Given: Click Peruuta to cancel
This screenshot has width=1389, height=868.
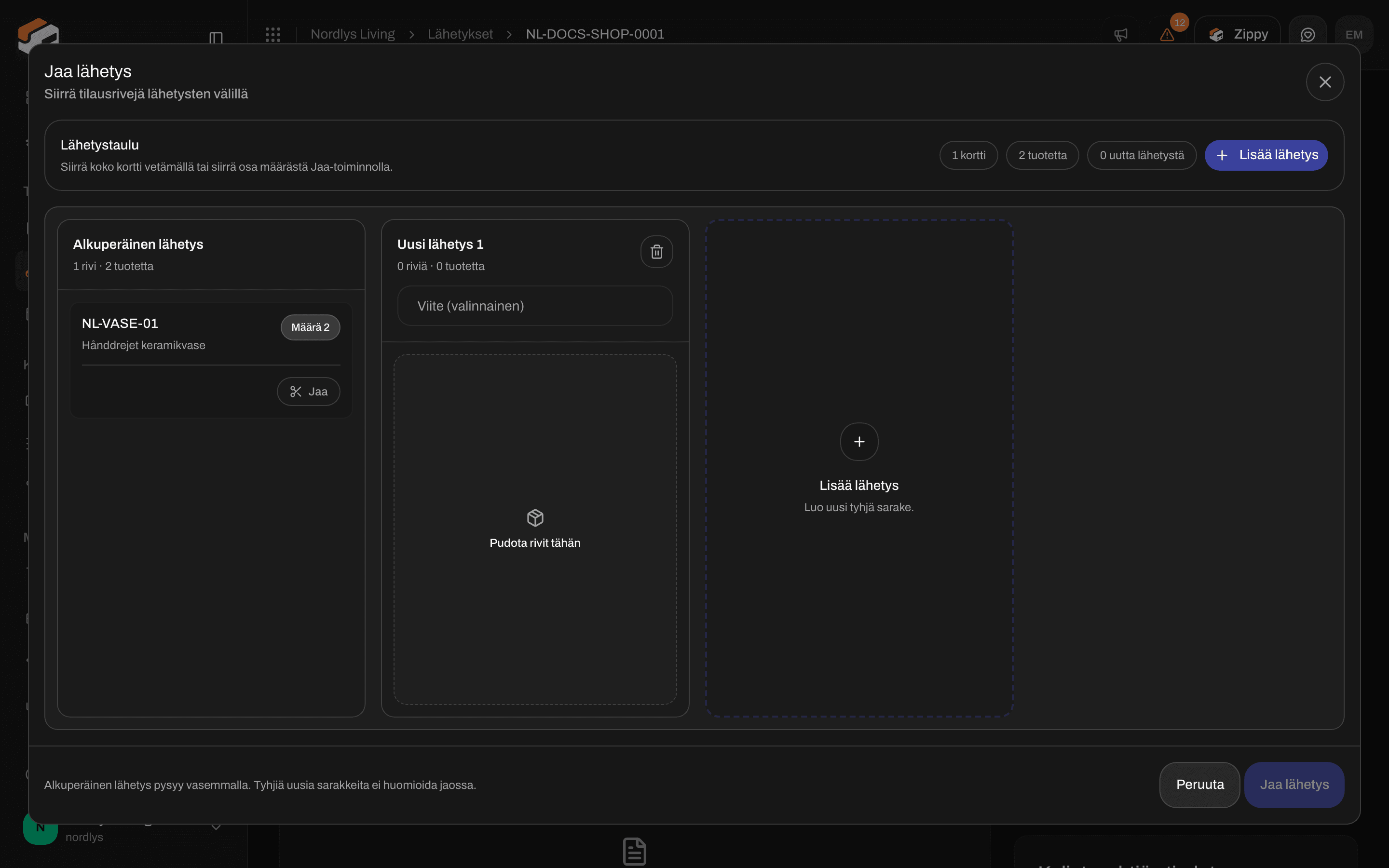Looking at the screenshot, I should pyautogui.click(x=1199, y=785).
